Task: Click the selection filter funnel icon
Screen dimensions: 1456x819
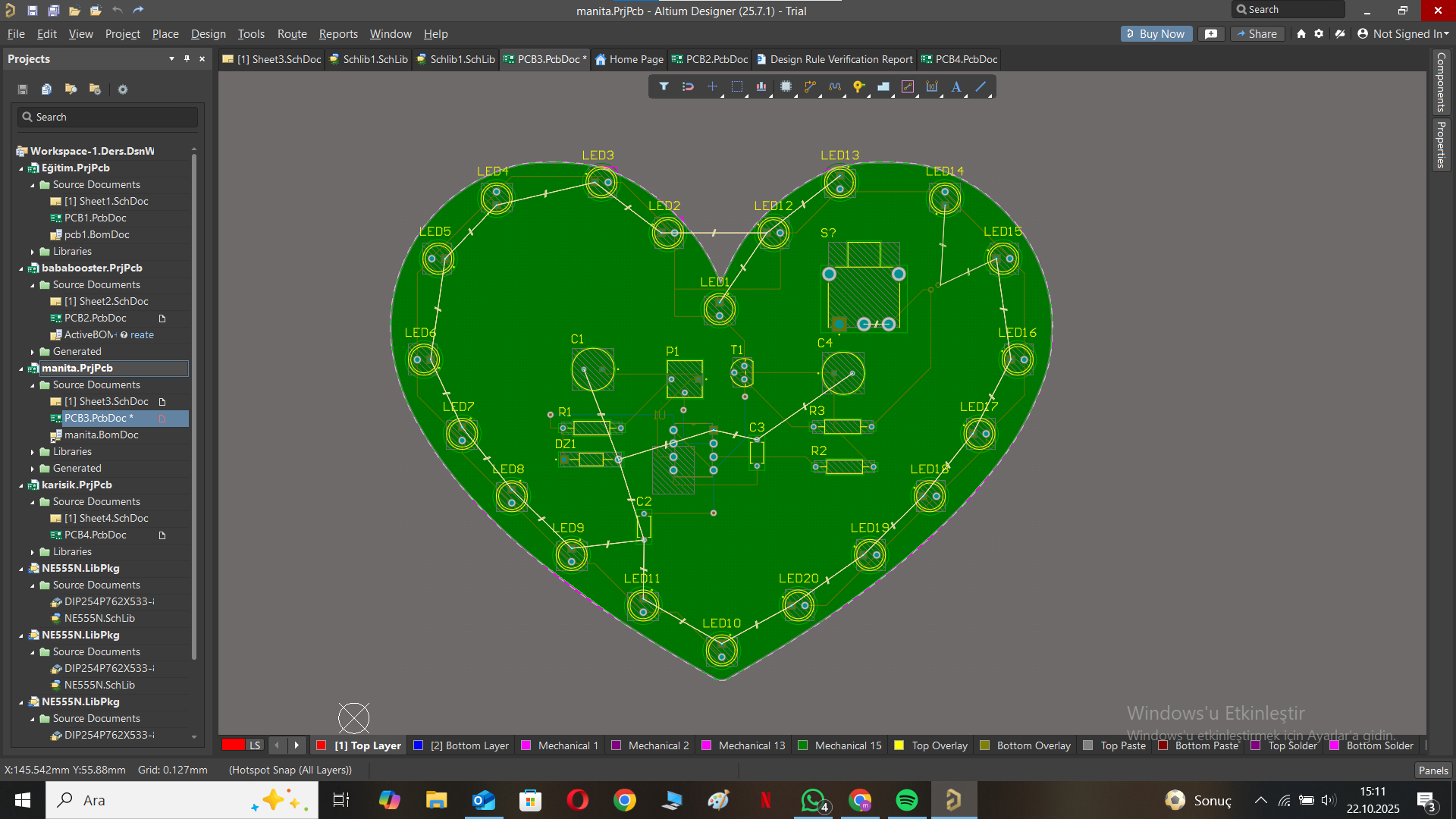Action: 664,87
